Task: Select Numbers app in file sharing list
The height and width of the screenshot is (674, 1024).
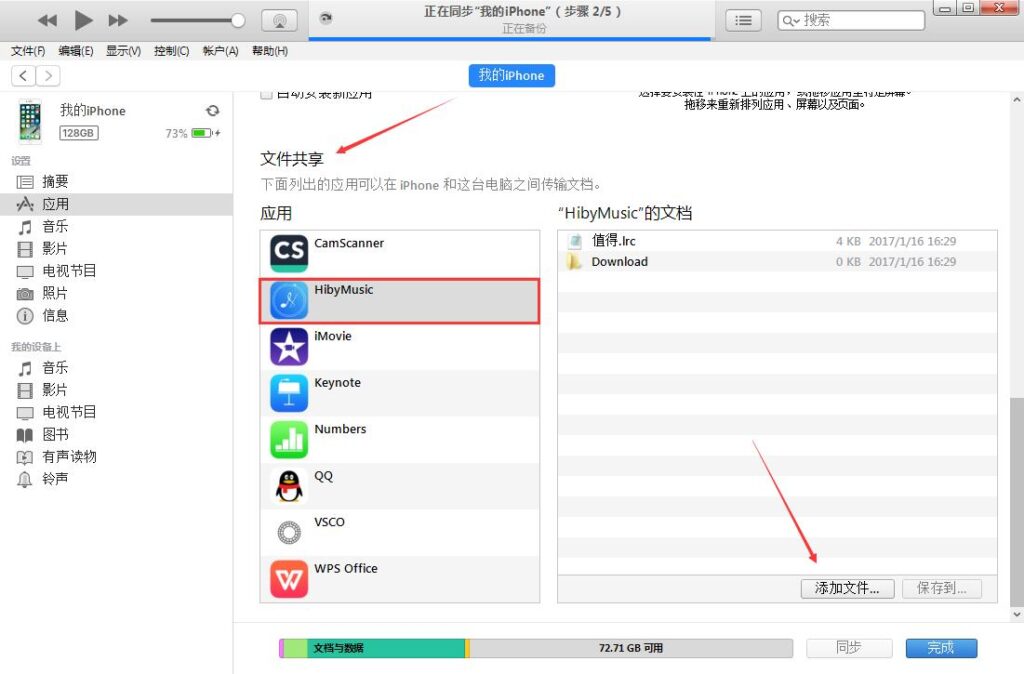Action: coord(400,440)
